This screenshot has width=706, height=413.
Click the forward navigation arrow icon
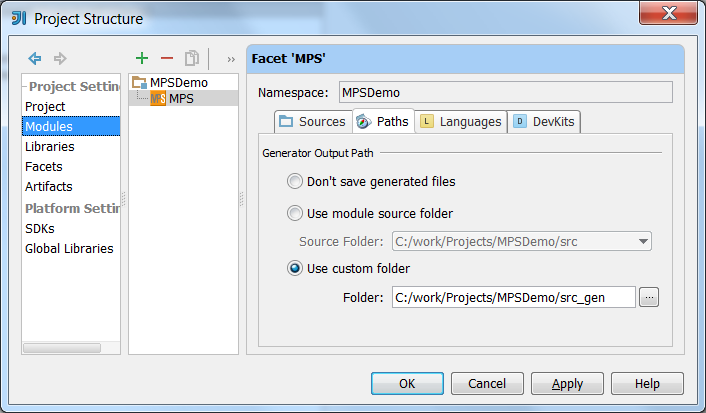[x=60, y=58]
